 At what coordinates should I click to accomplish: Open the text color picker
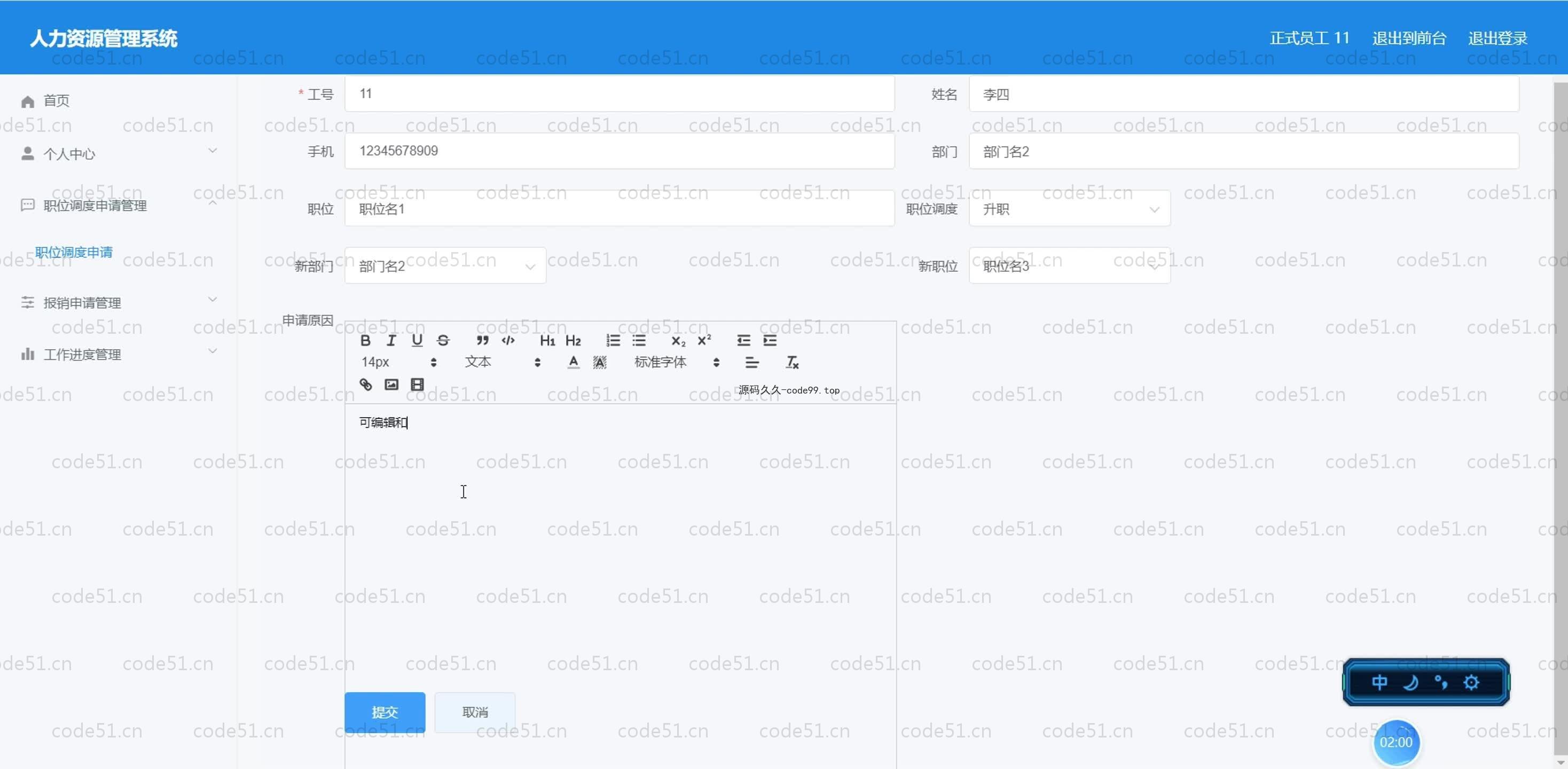573,362
